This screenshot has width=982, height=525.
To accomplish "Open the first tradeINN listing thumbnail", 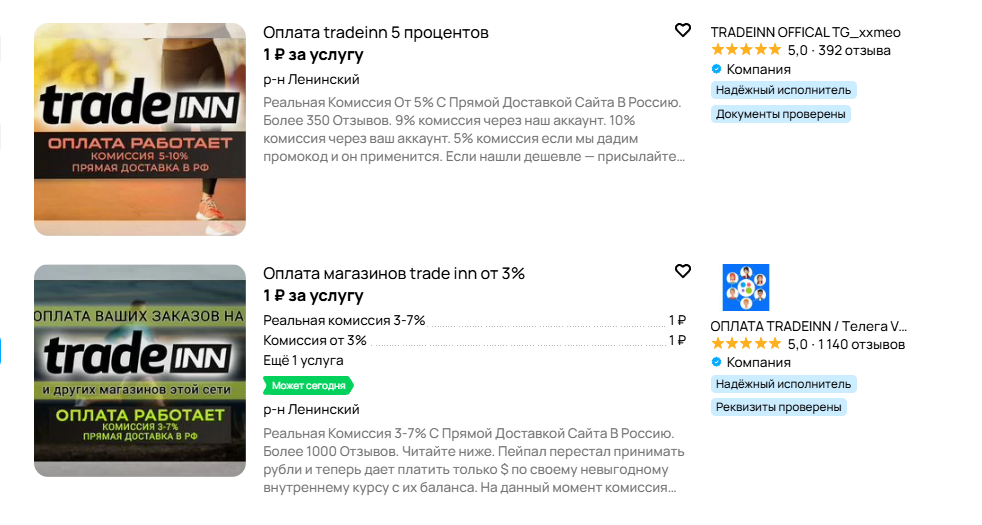I will click(140, 129).
